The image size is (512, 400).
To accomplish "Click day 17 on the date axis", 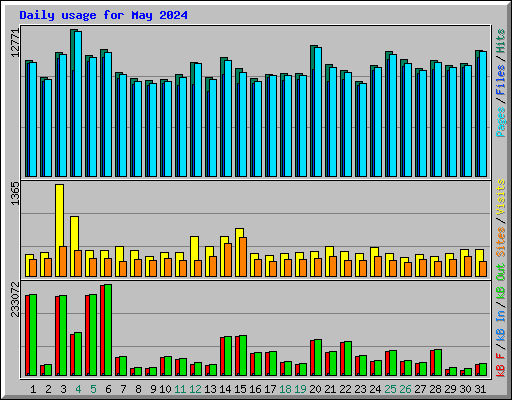I will 270,389.
